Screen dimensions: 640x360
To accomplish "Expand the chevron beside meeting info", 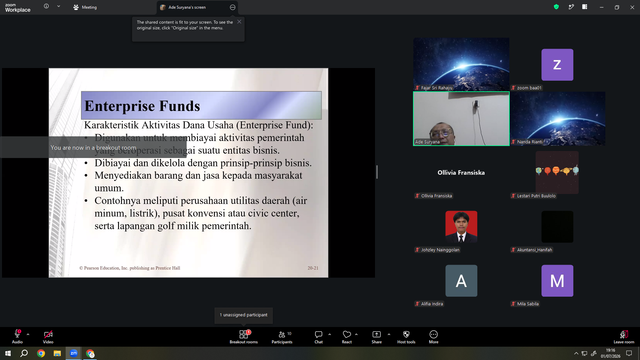I will (58, 7).
